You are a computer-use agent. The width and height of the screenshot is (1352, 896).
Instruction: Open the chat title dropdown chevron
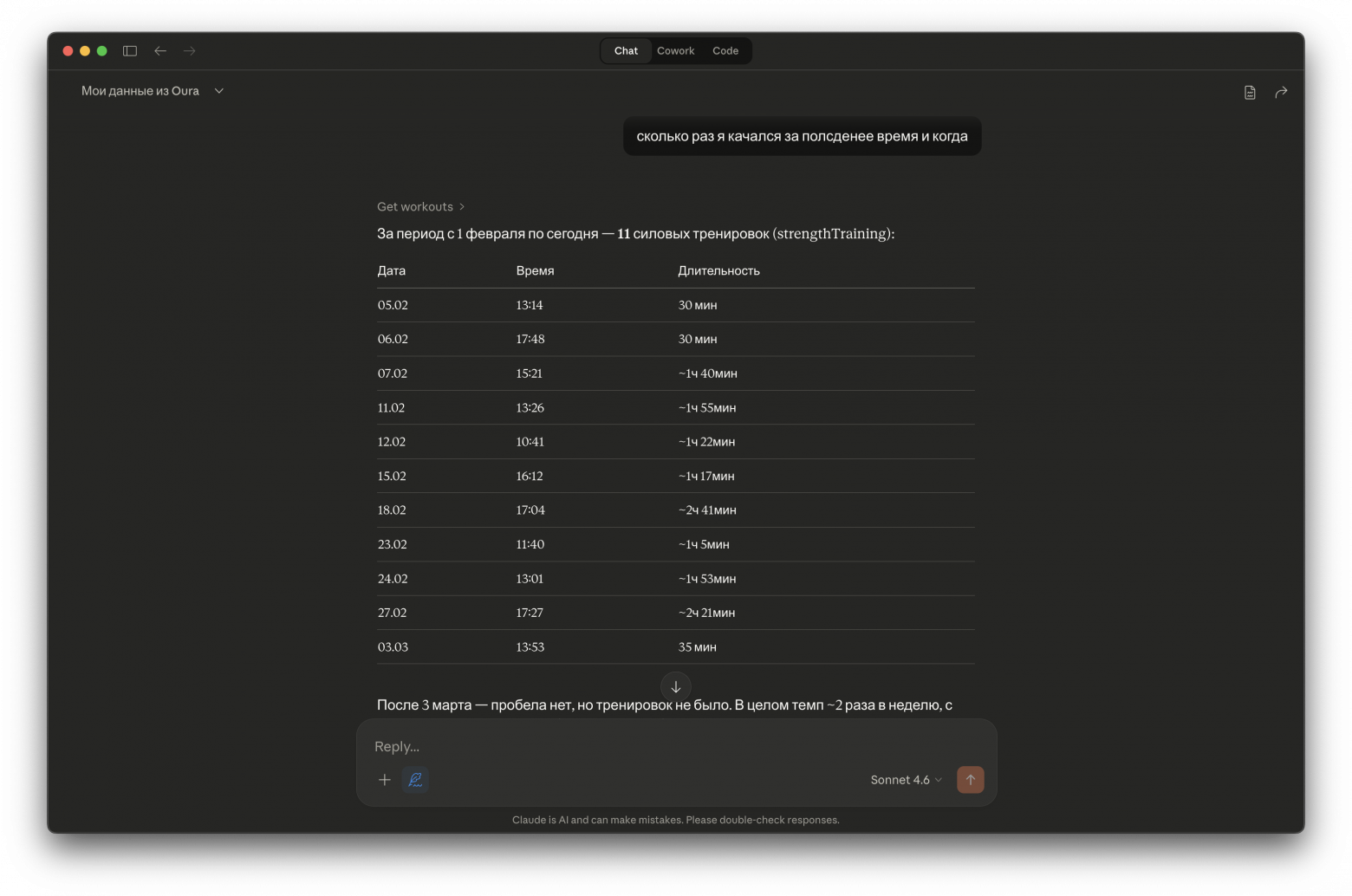point(219,91)
